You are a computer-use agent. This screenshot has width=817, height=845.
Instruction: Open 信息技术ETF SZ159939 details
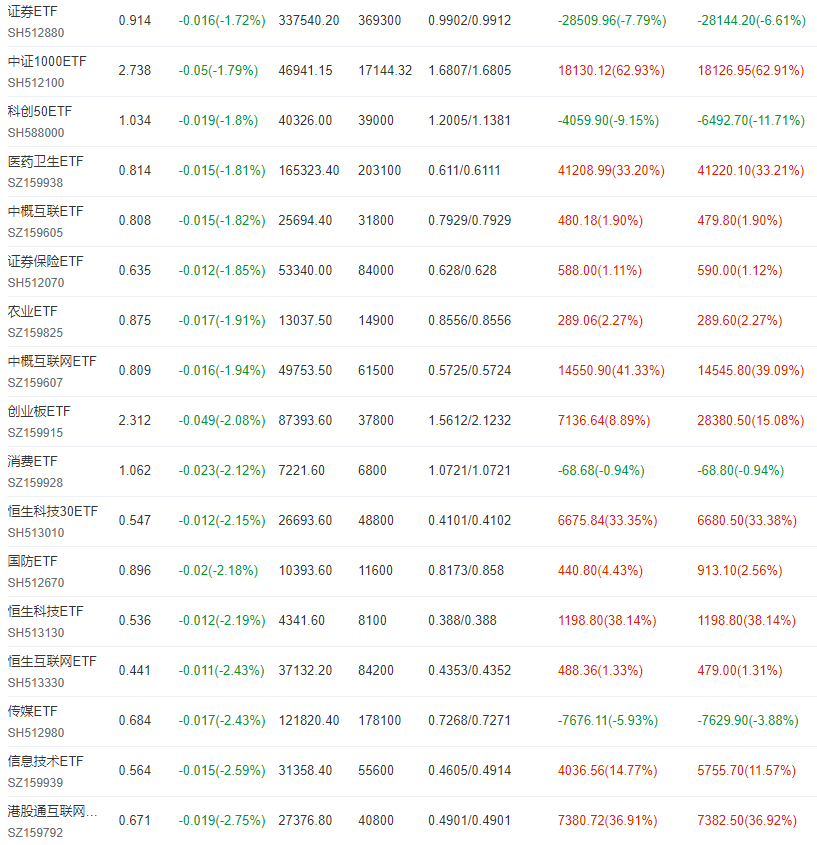(x=44, y=760)
